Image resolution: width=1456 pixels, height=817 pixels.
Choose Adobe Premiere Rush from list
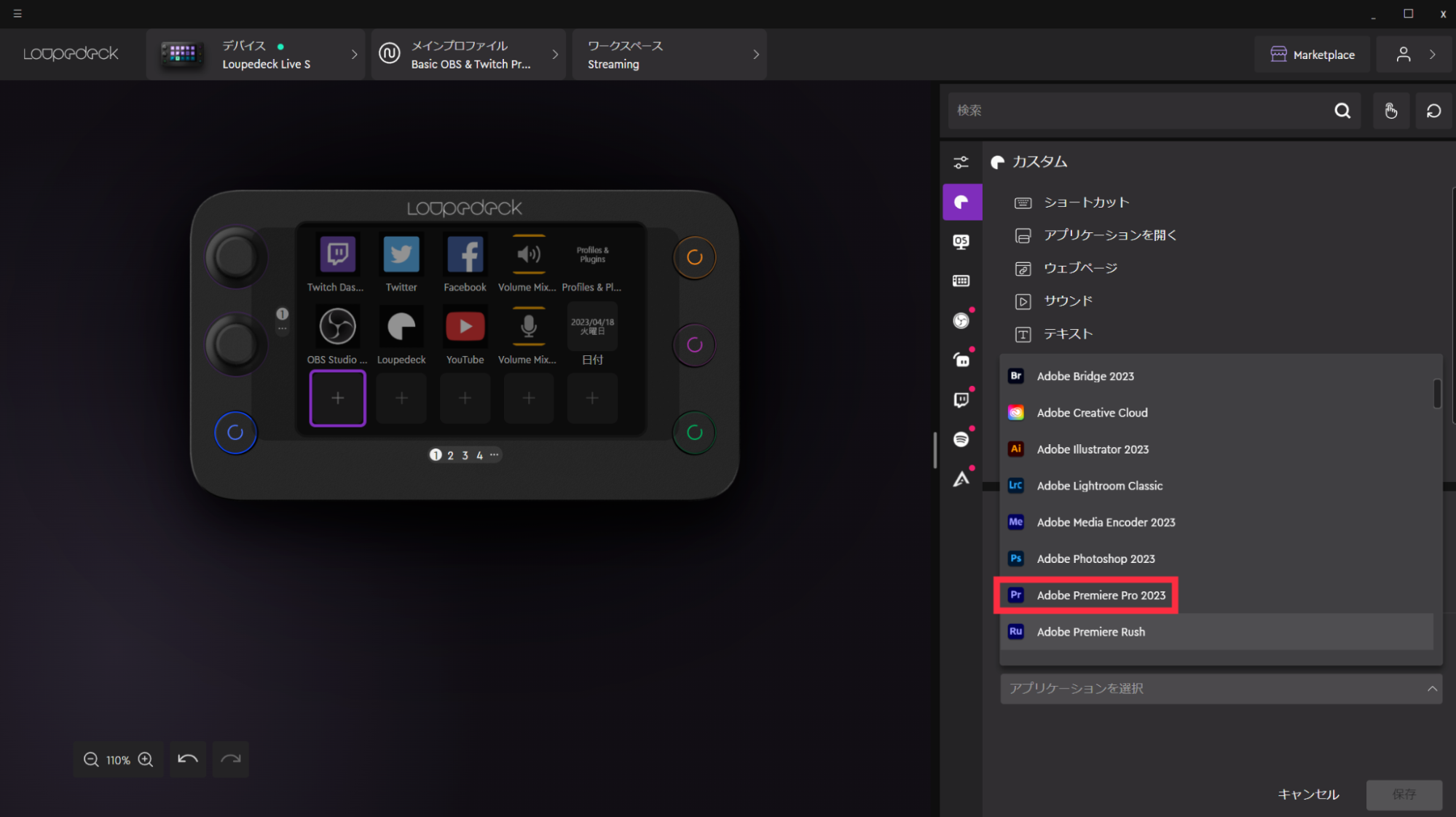1217,631
